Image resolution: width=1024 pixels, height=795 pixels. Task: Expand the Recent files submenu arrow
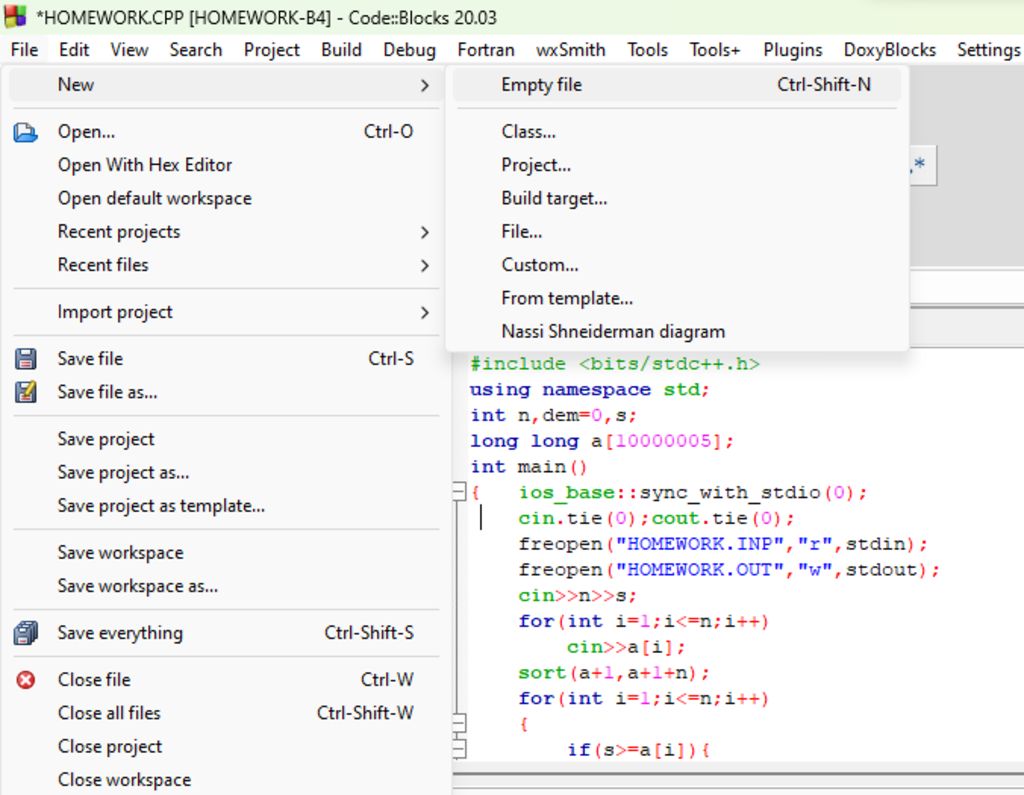pyautogui.click(x=424, y=265)
